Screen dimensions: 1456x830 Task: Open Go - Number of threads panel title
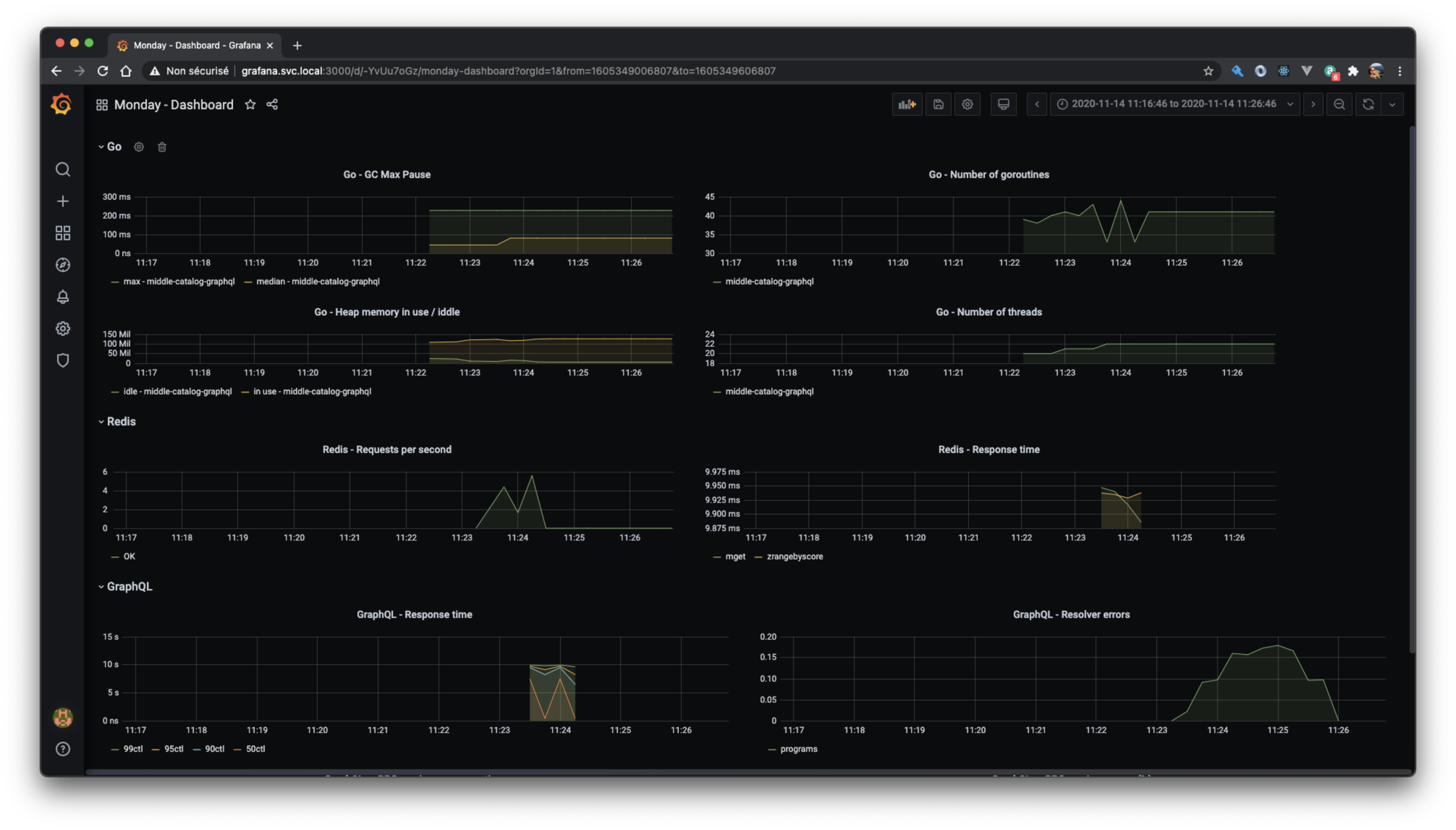click(x=989, y=312)
